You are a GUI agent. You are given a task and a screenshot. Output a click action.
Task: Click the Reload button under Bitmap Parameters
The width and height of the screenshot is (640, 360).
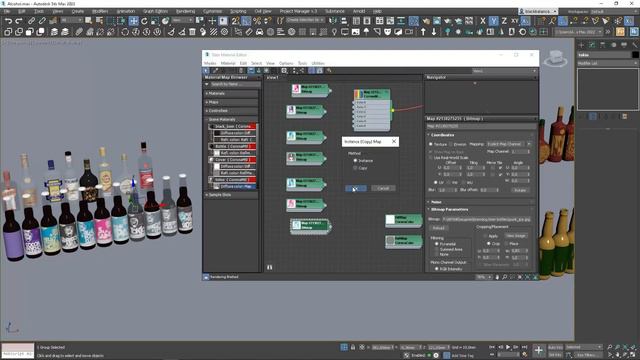(x=438, y=228)
